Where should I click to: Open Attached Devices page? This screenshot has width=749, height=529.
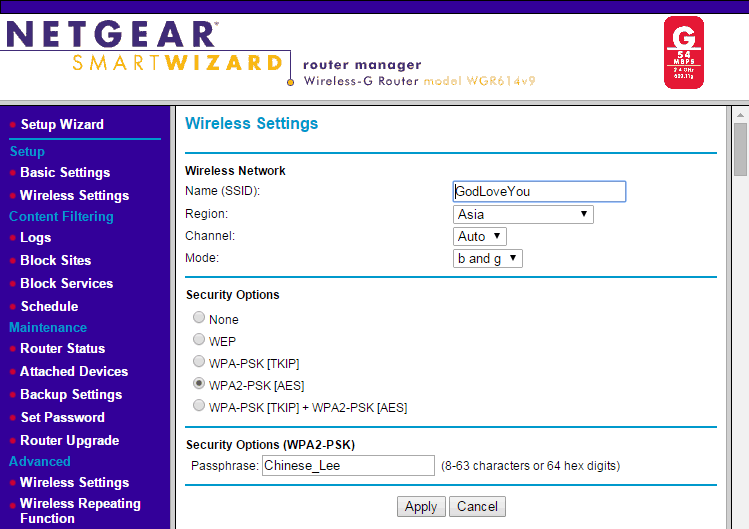(74, 371)
